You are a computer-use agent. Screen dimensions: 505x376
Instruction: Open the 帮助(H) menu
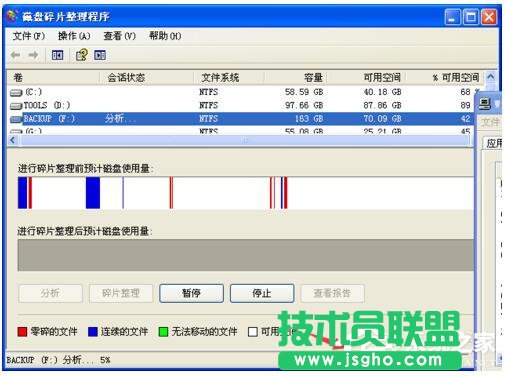[165, 36]
